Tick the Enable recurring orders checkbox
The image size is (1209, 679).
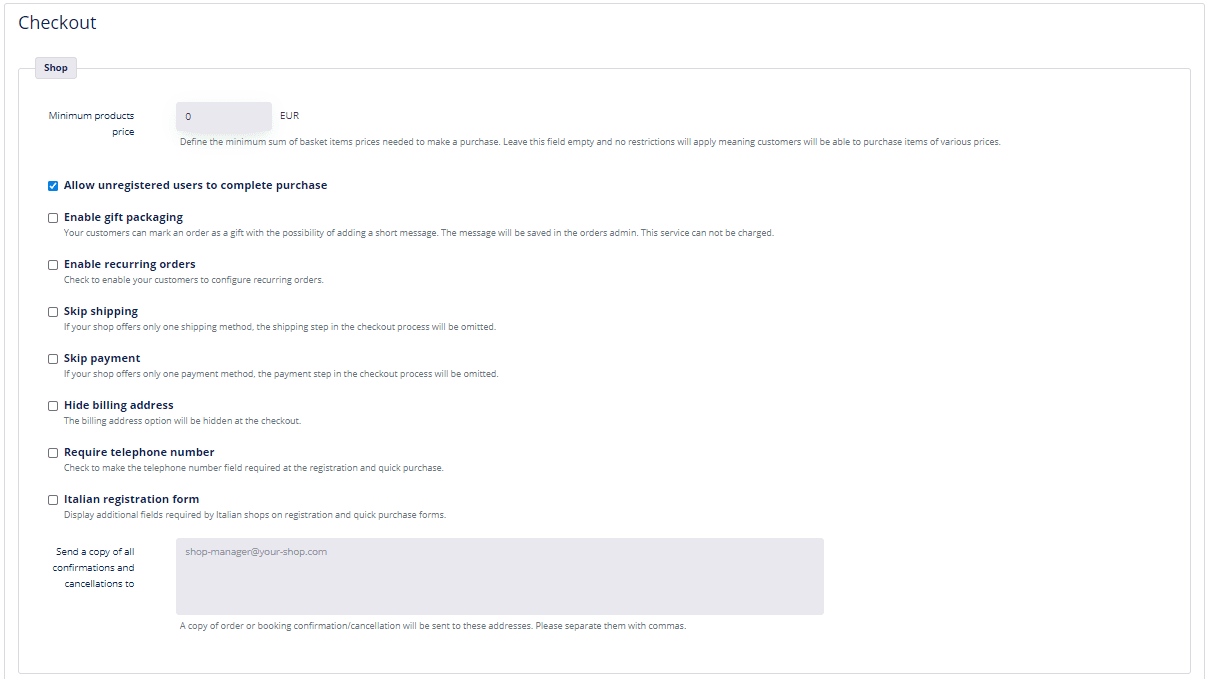tap(53, 265)
